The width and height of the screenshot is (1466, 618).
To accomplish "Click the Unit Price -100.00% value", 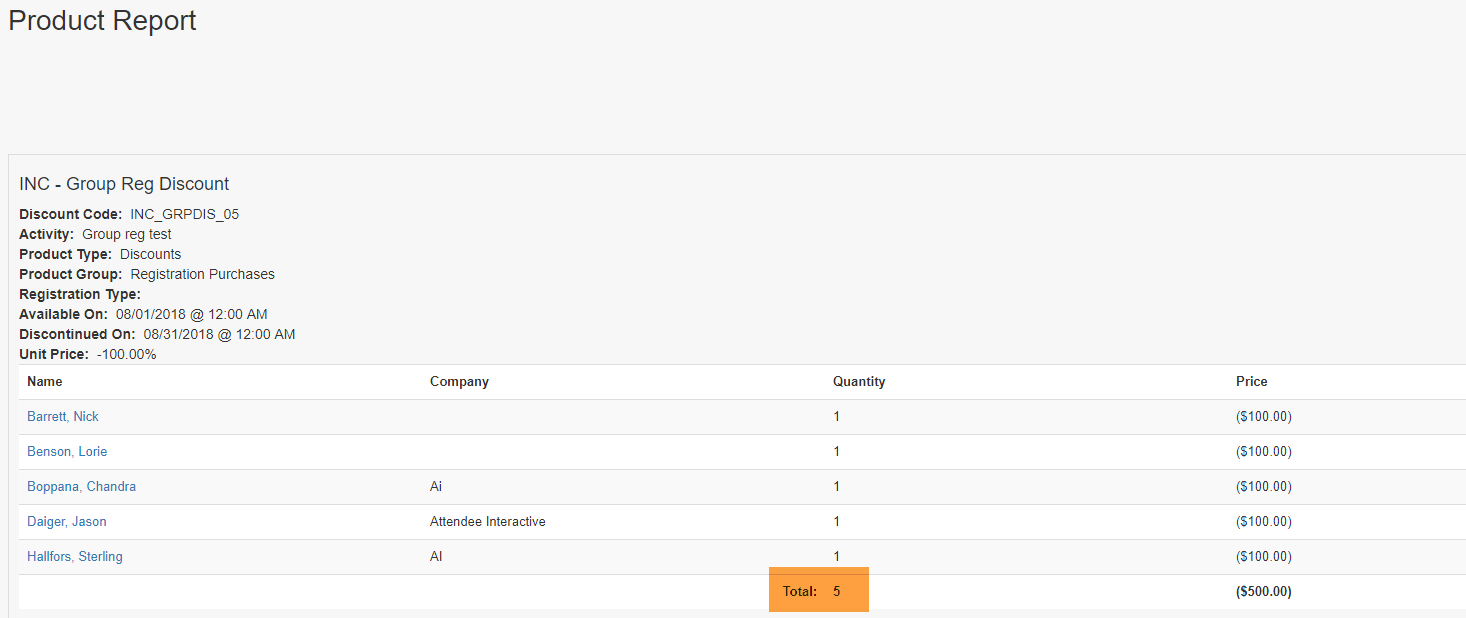I will (x=126, y=354).
